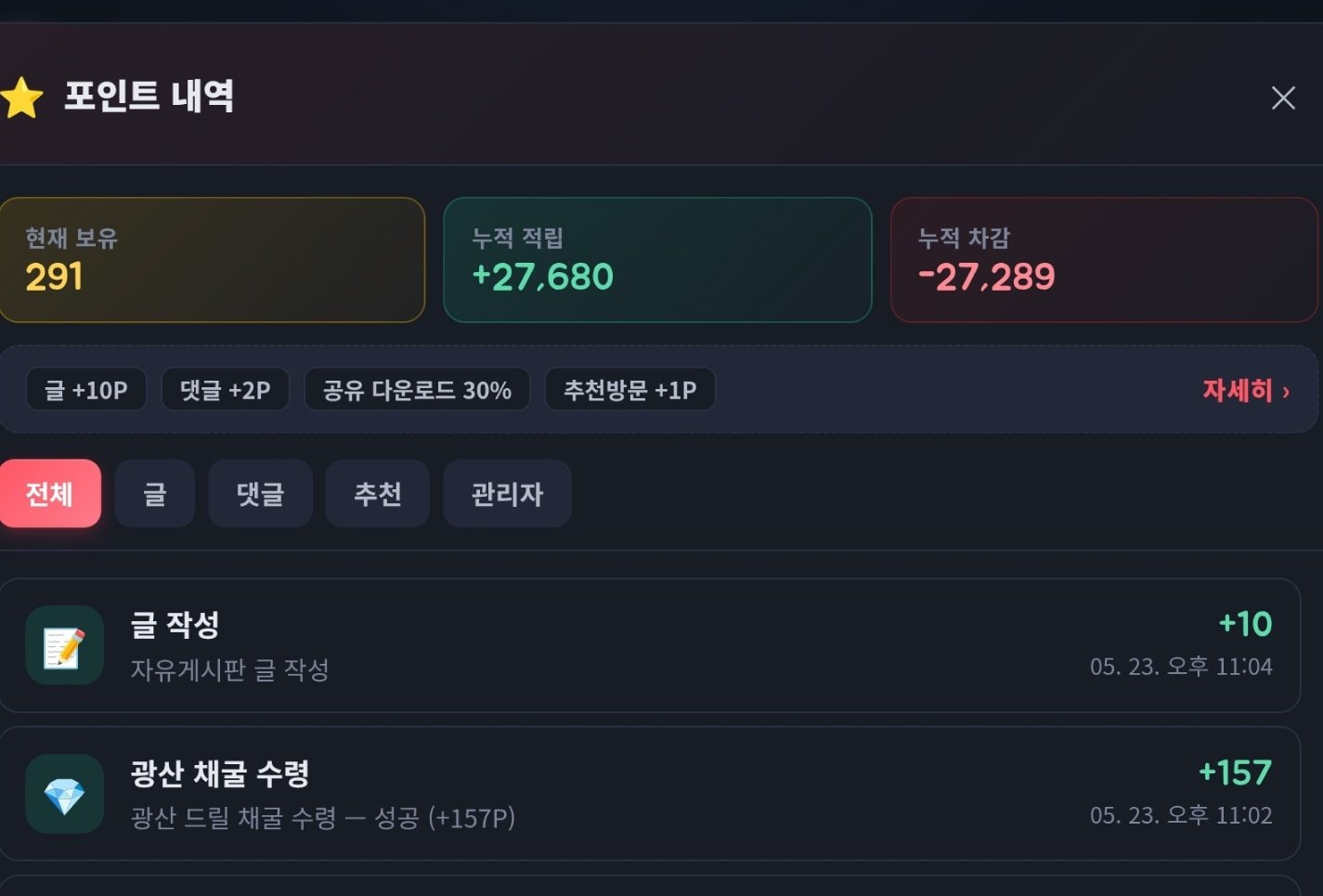Close the 포인트 내역 panel with X
This screenshot has width=1323, height=896.
coord(1283,97)
